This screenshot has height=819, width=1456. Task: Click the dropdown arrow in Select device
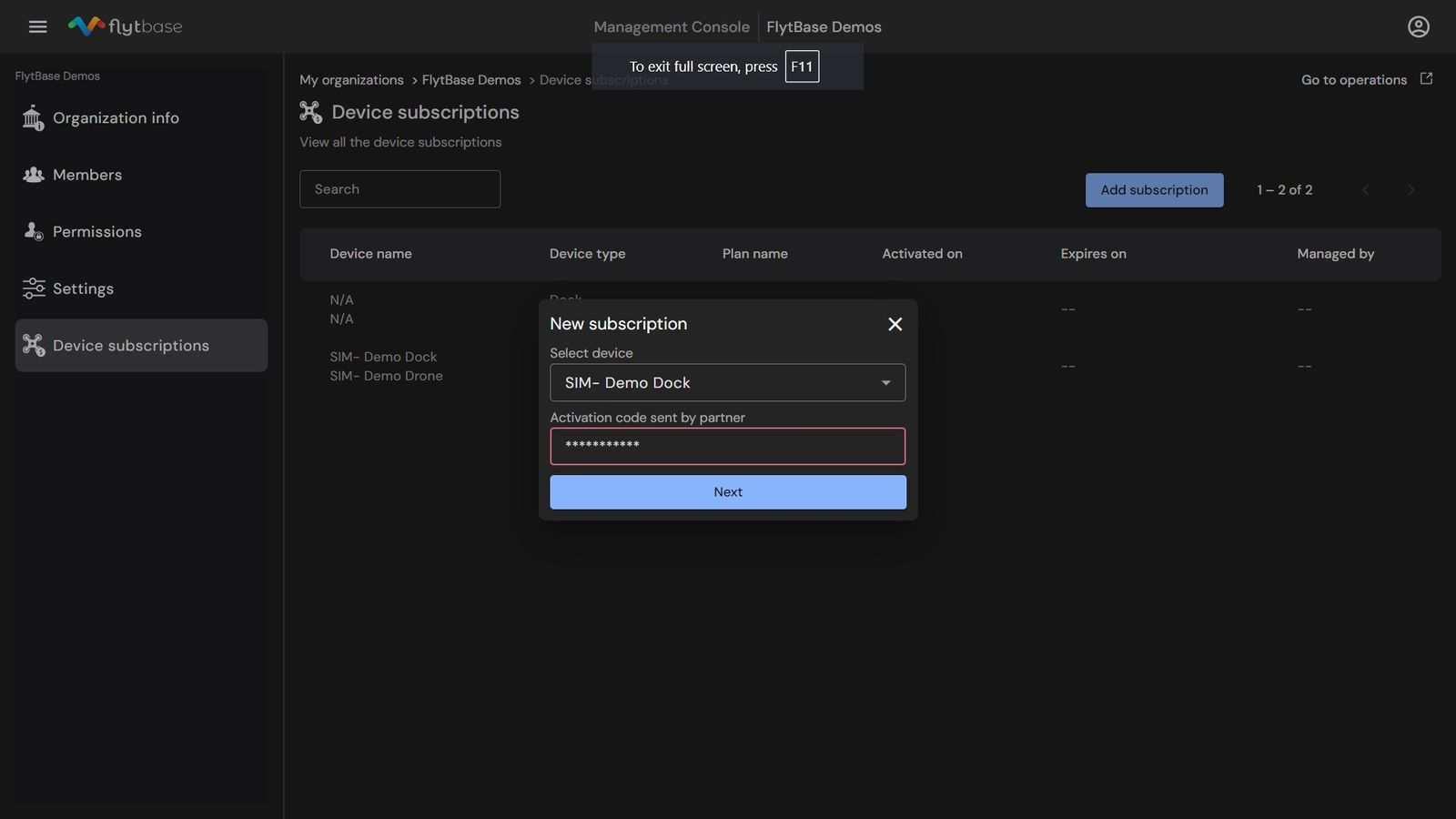pos(885,383)
